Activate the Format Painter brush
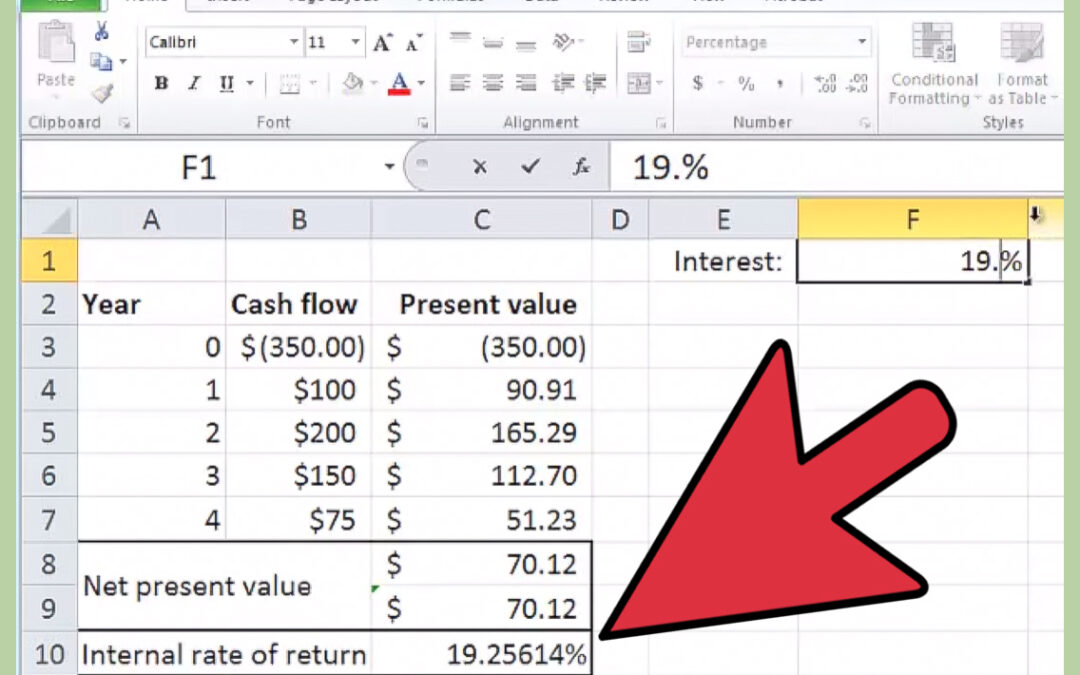 pos(103,92)
